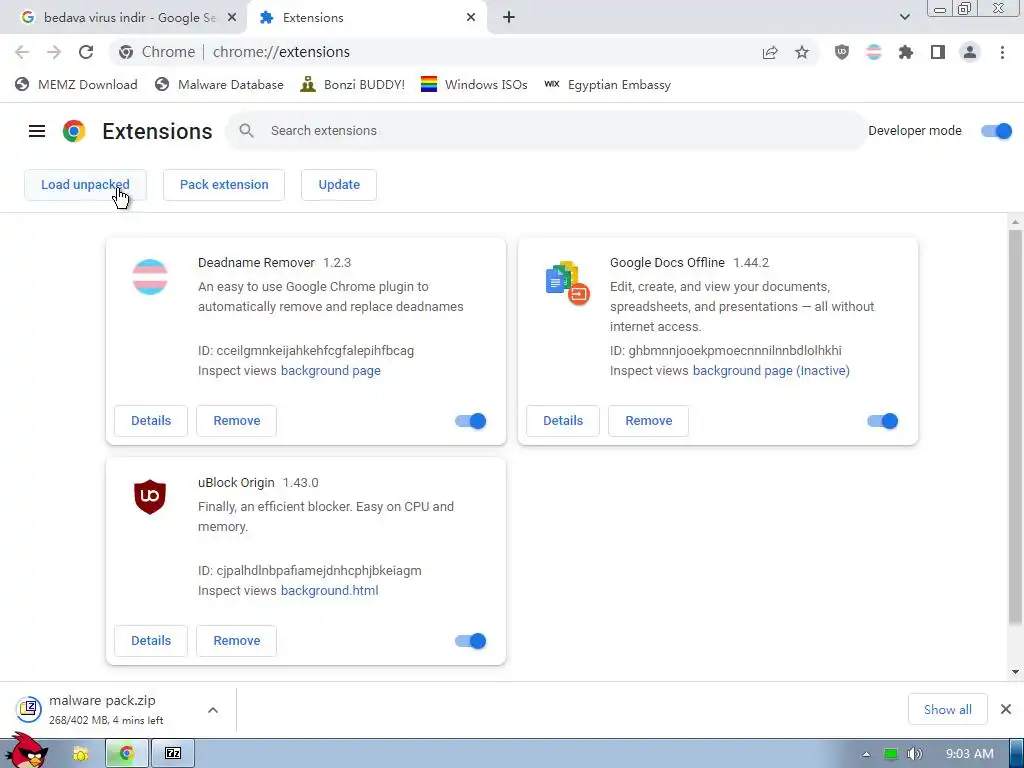Open the file explorer taskbar icon
This screenshot has width=1024, height=768.
(x=80, y=754)
